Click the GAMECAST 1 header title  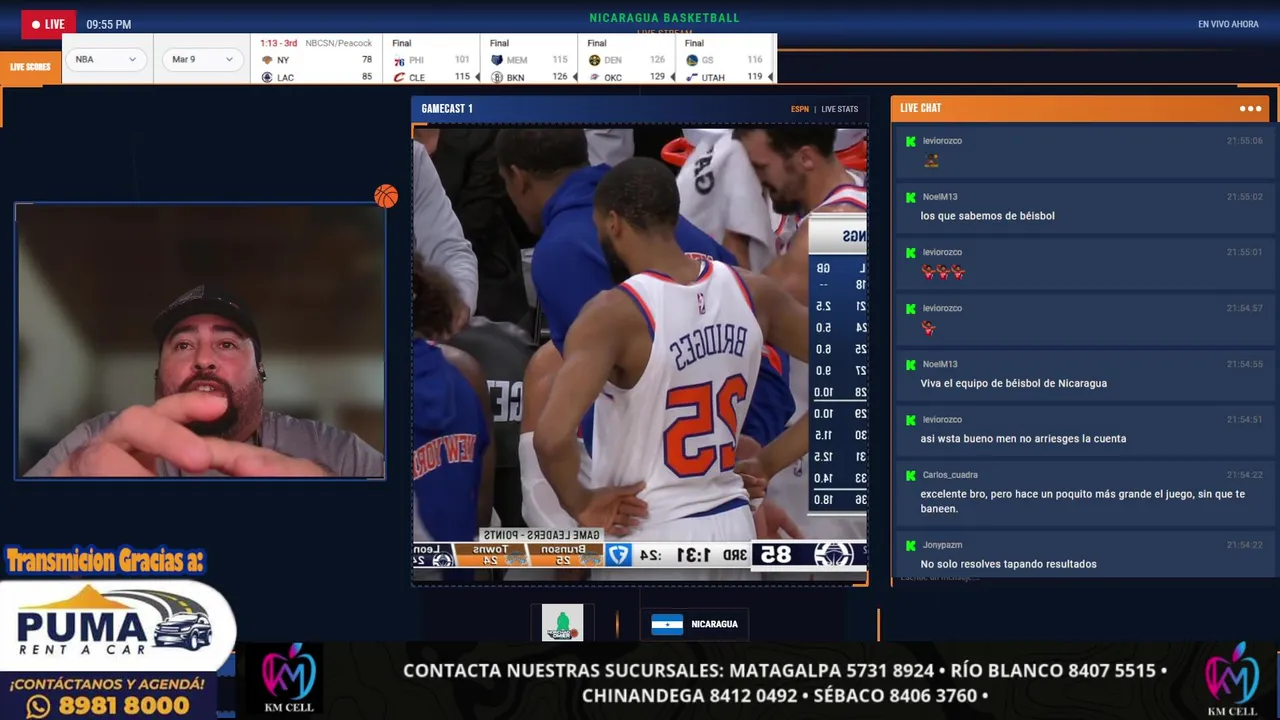447,109
